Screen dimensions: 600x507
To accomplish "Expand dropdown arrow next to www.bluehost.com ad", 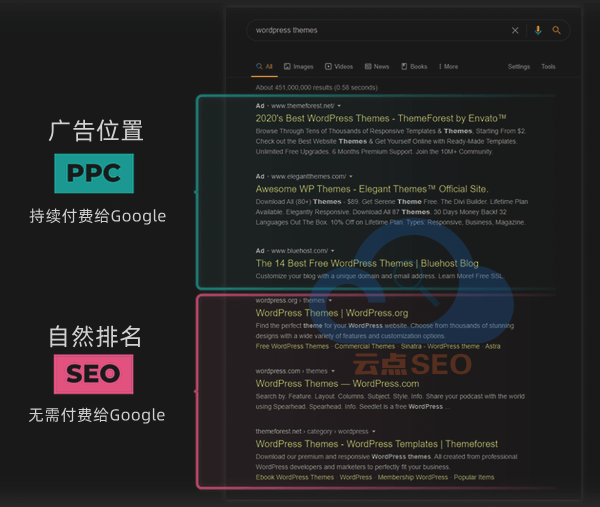I will click(x=332, y=251).
